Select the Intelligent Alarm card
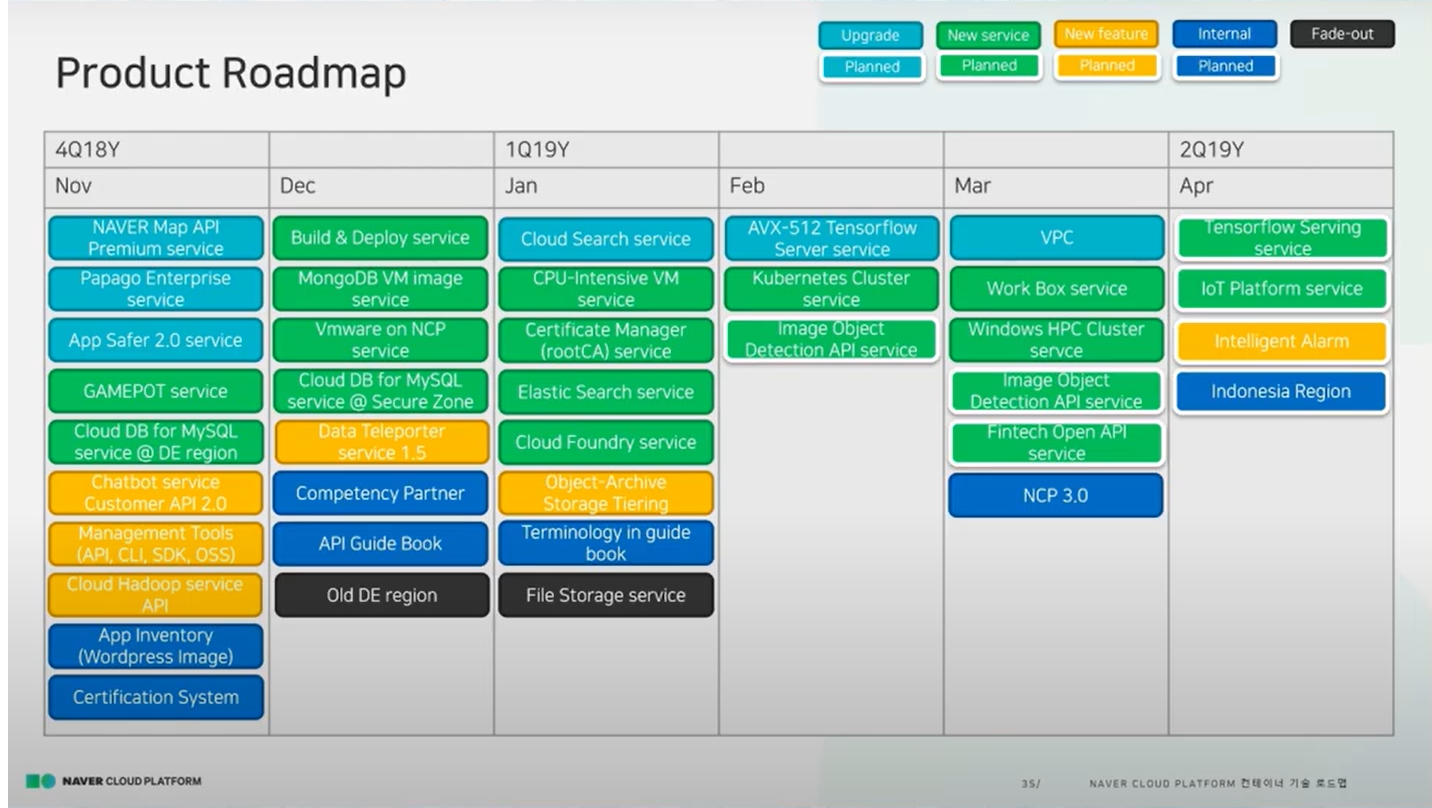 coord(1282,341)
